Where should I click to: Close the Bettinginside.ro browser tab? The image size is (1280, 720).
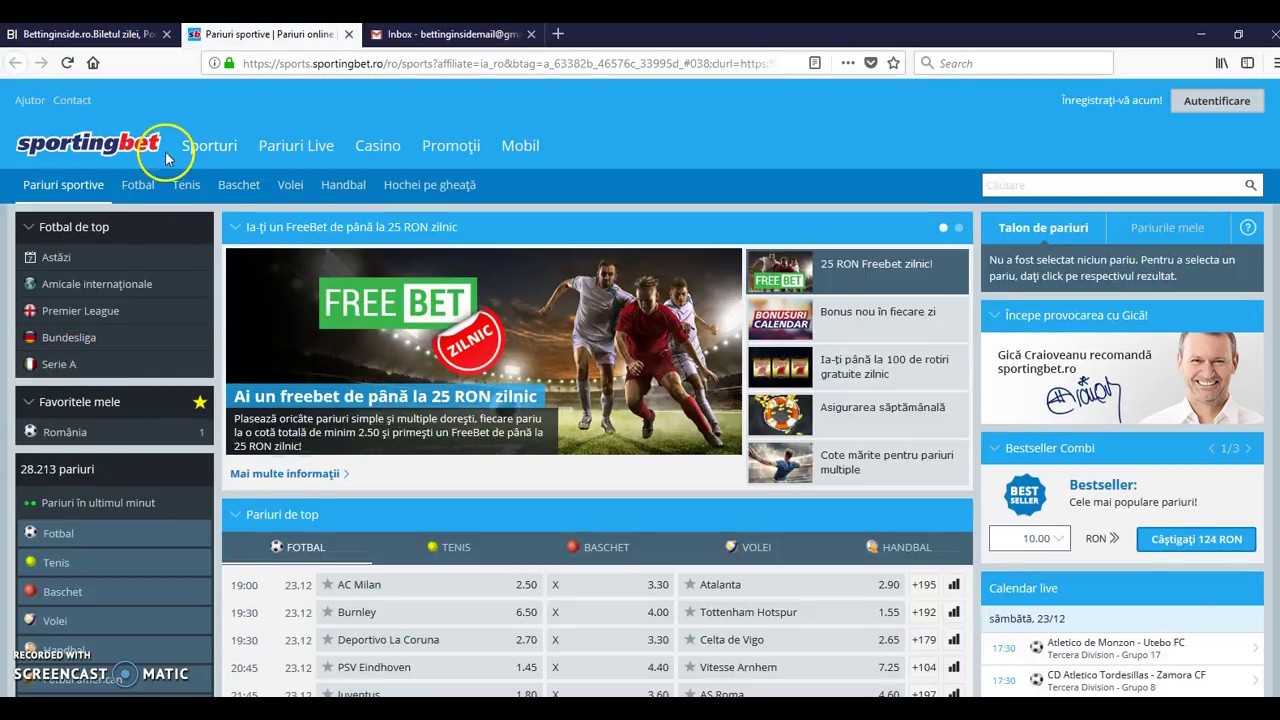166,34
